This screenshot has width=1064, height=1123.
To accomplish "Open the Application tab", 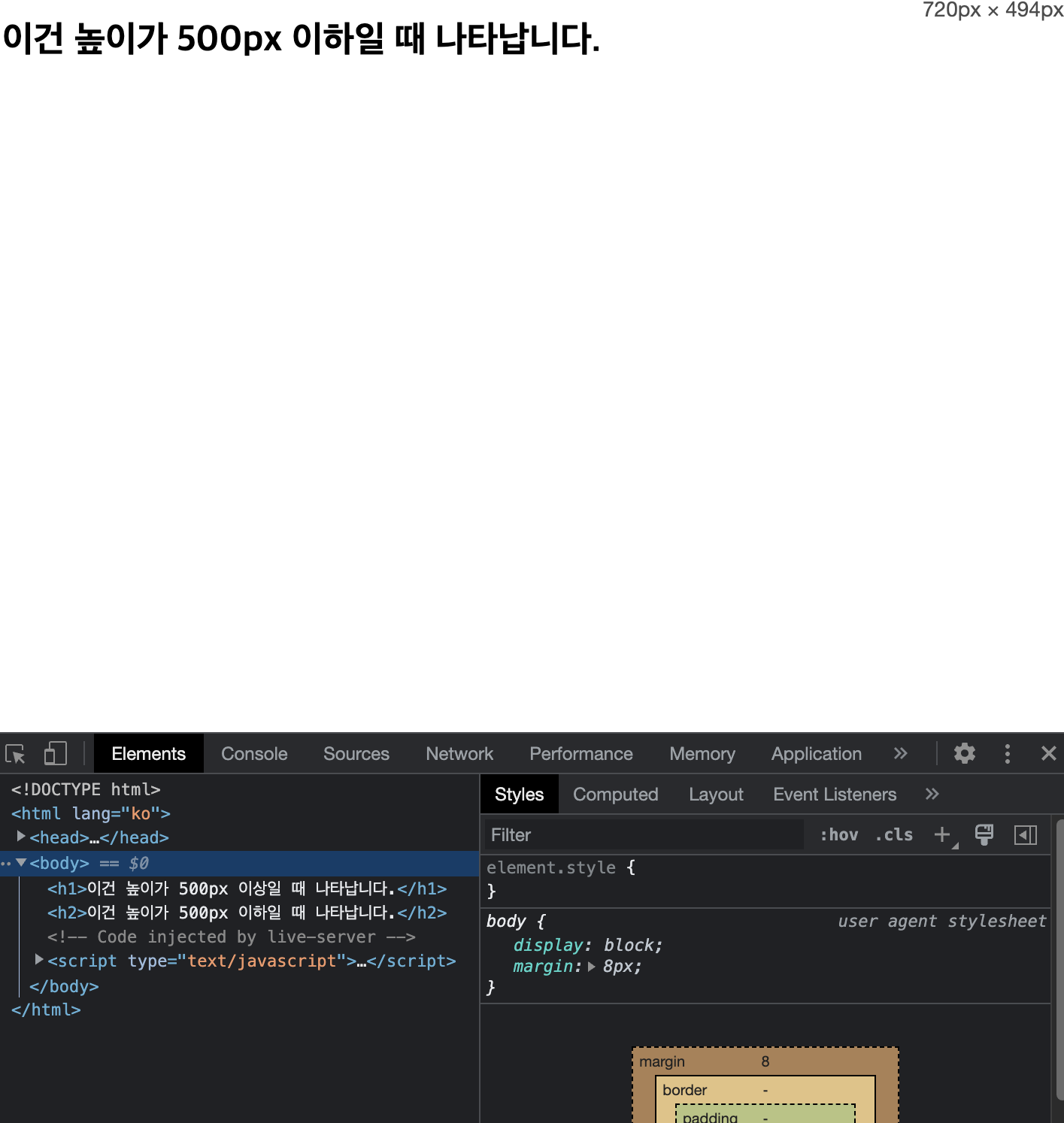I will (817, 754).
